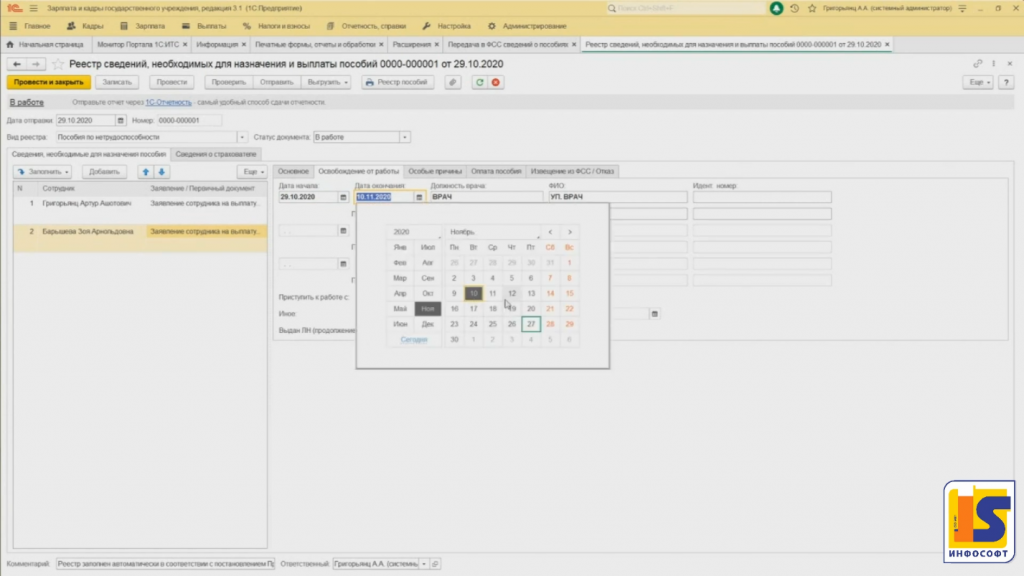Viewport: 1024px width, 576px height.
Task: Open the Выгрузить dropdown button
Action: tap(328, 83)
